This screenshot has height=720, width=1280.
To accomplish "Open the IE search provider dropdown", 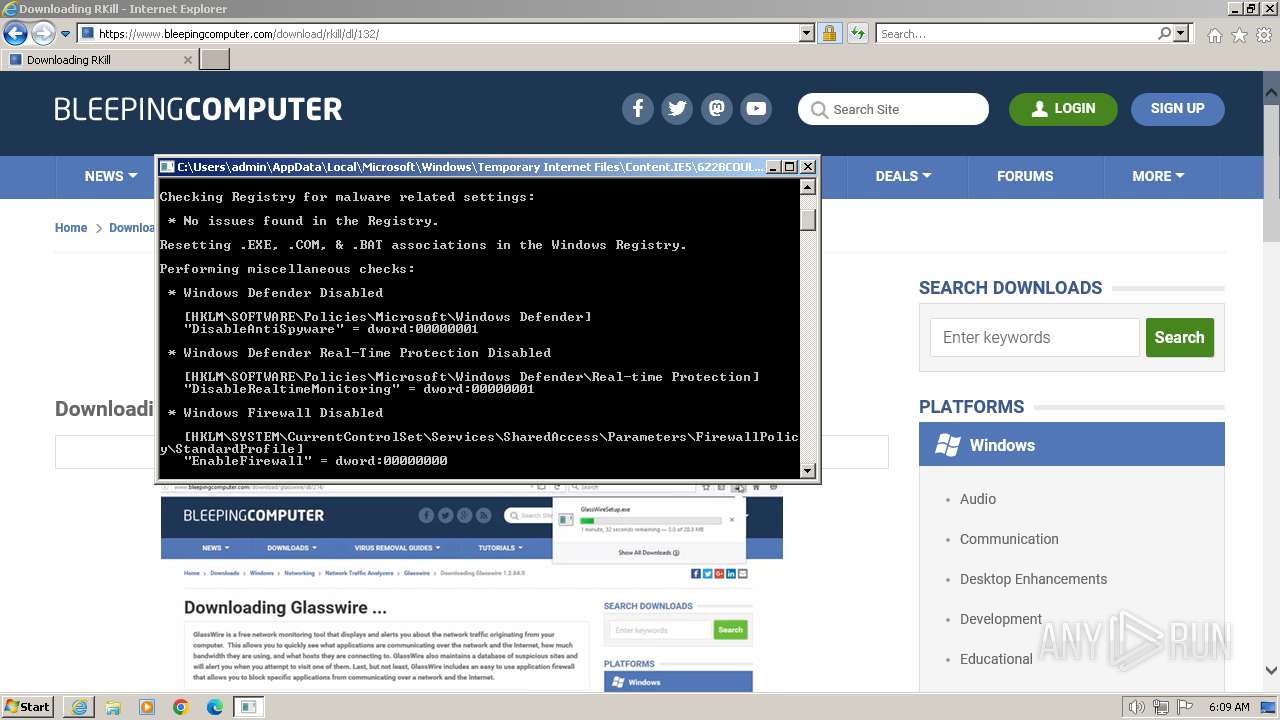I will click(x=1181, y=33).
